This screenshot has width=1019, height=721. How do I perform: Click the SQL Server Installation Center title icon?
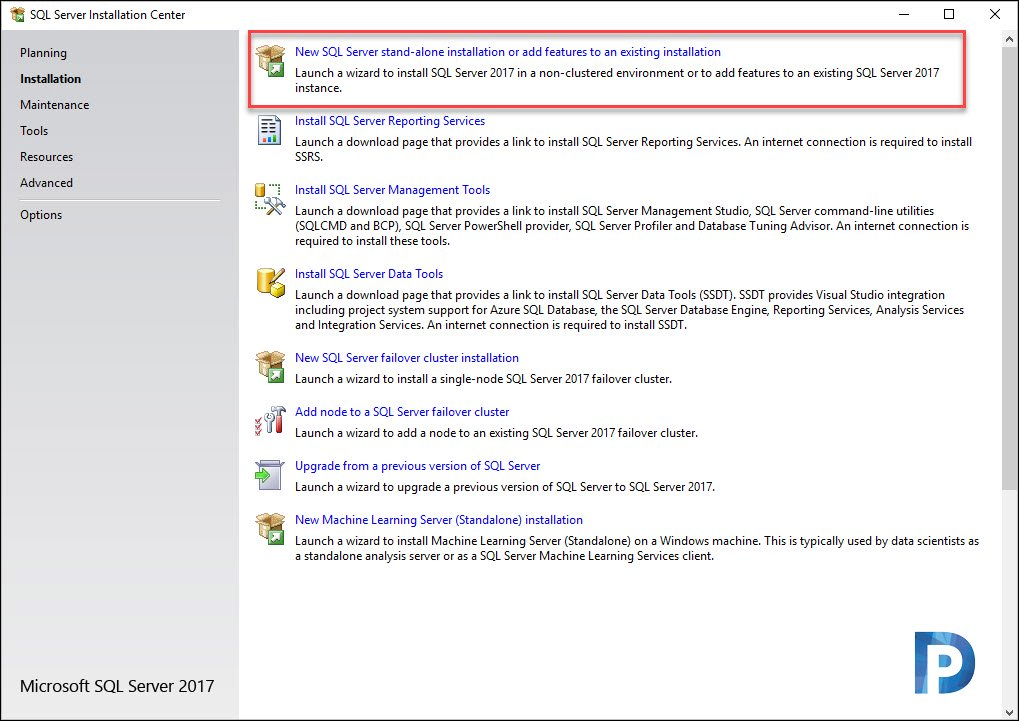pyautogui.click(x=18, y=14)
